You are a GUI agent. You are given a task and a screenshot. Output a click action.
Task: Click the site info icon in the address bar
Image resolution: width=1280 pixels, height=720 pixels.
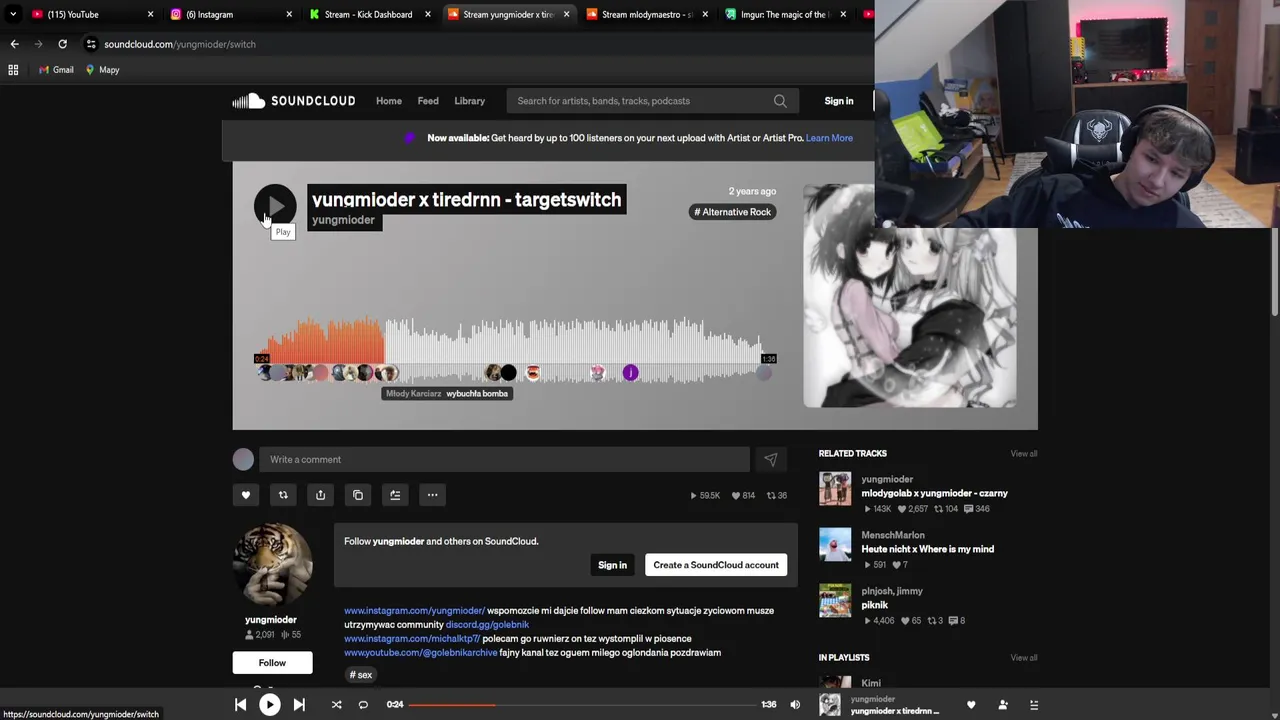pyautogui.click(x=91, y=44)
